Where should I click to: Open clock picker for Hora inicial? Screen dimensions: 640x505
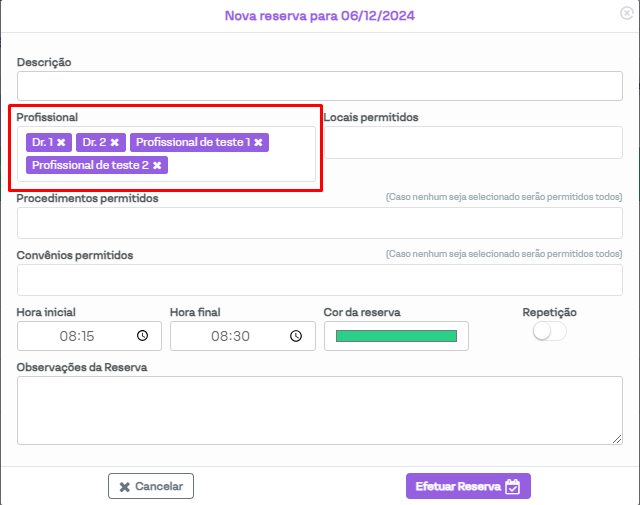(x=142, y=336)
